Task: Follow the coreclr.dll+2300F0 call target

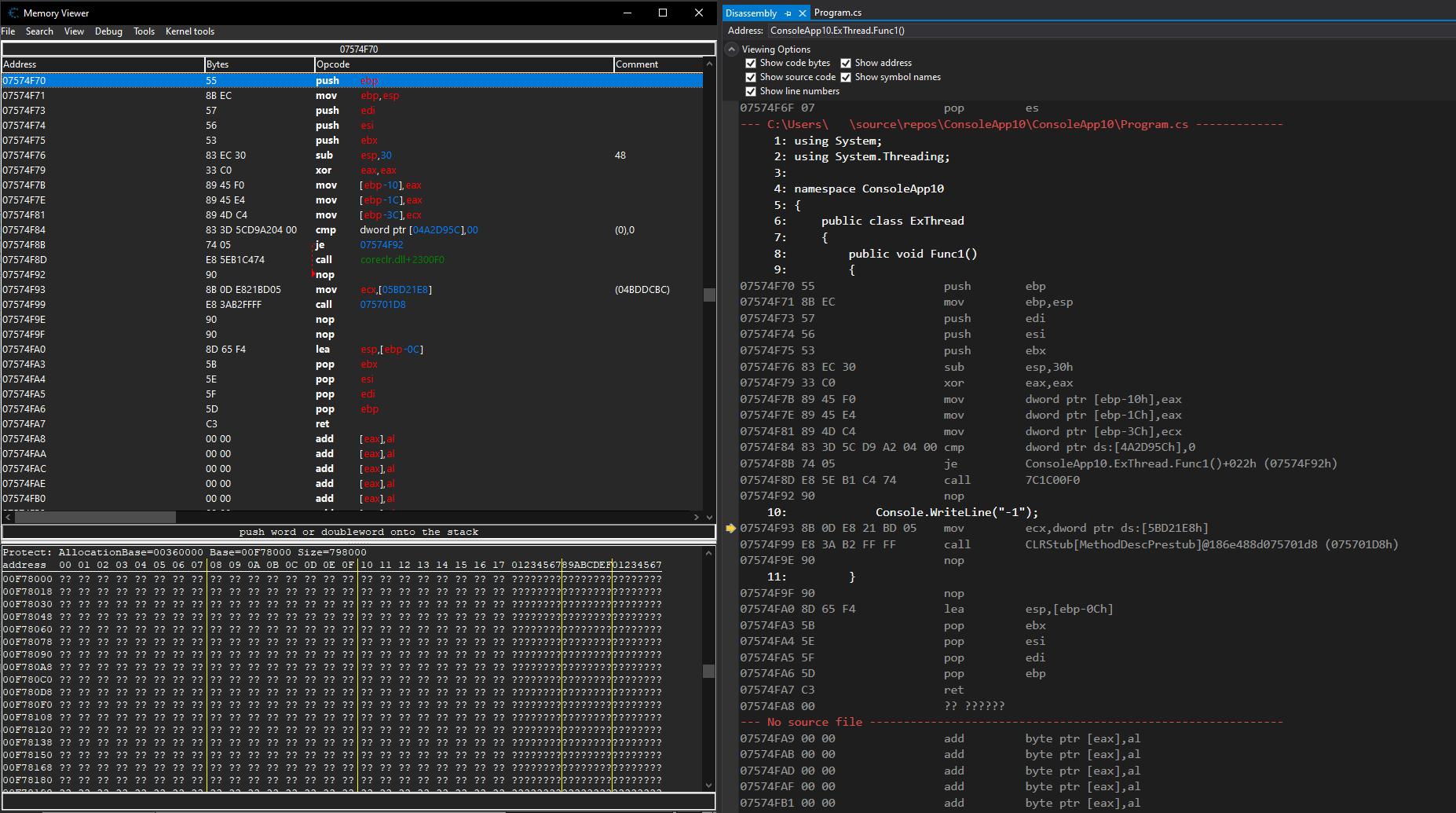Action: pos(401,259)
